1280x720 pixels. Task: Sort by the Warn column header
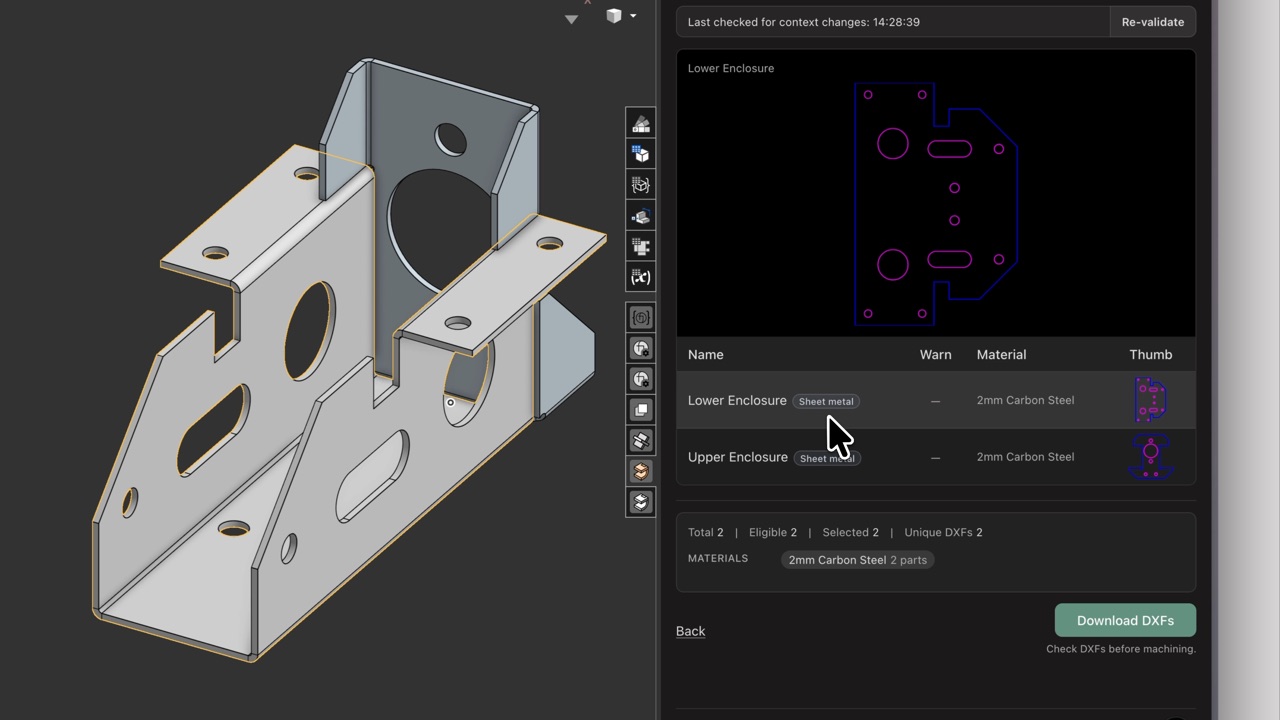click(936, 354)
